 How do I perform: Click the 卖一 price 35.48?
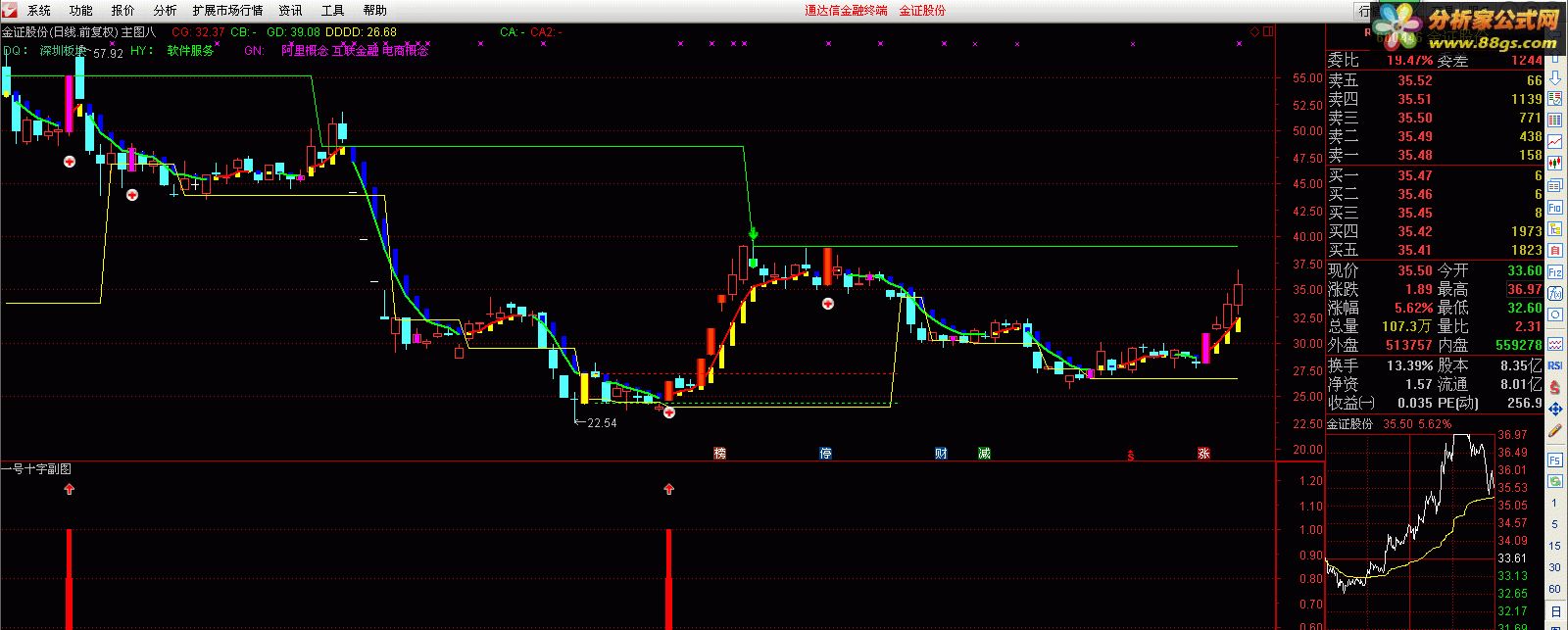(x=1415, y=155)
